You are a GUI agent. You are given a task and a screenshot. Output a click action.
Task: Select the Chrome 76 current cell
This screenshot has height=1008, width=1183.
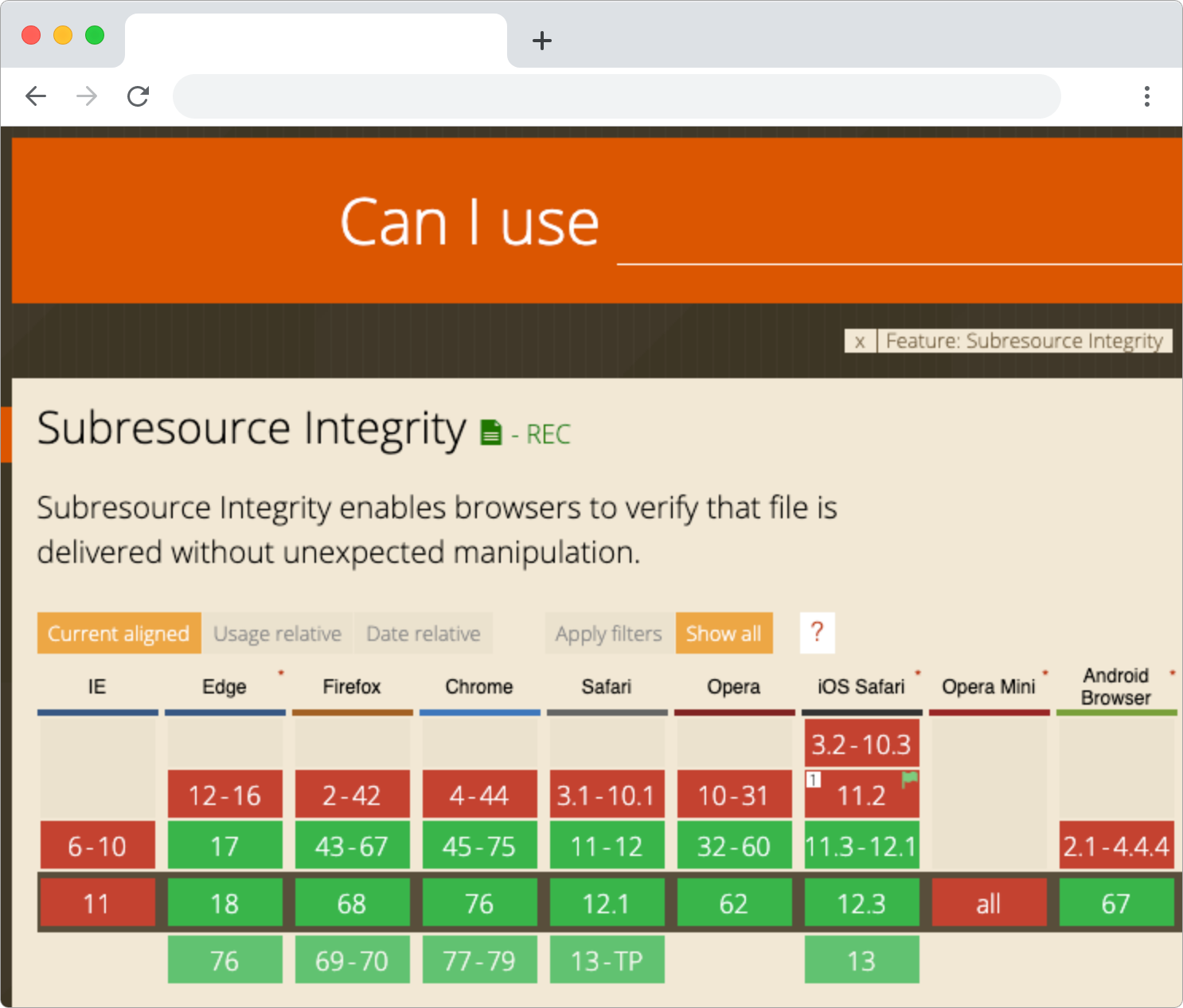(x=479, y=903)
